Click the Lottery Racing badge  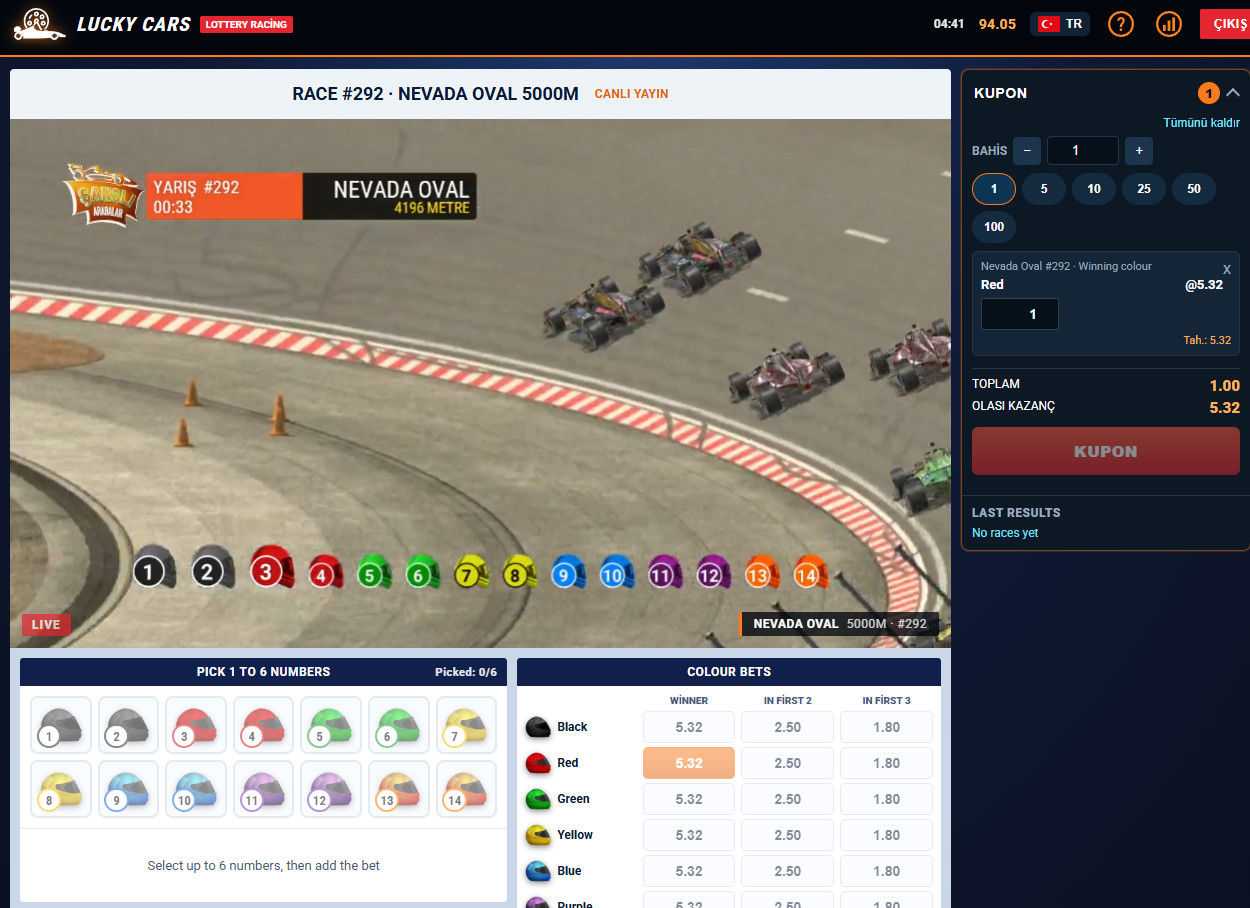click(x=247, y=24)
